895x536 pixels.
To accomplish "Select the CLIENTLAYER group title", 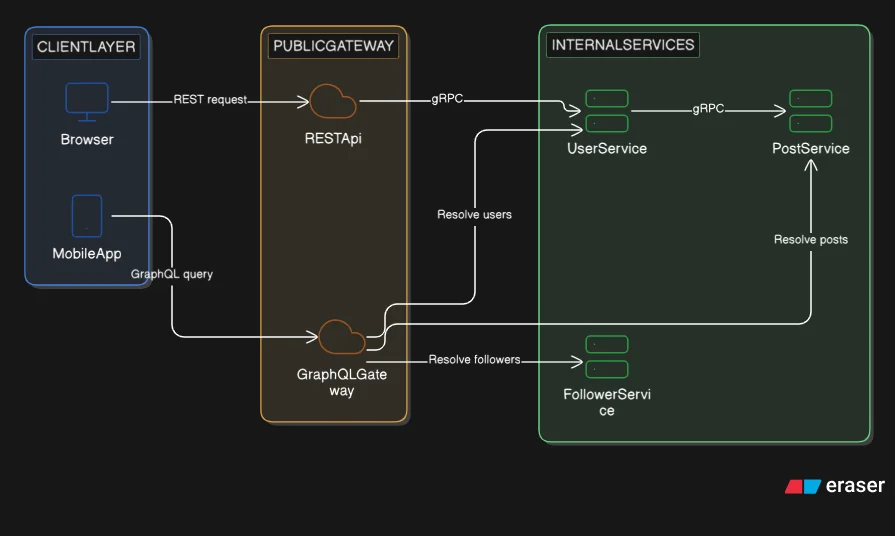I will (x=86, y=47).
